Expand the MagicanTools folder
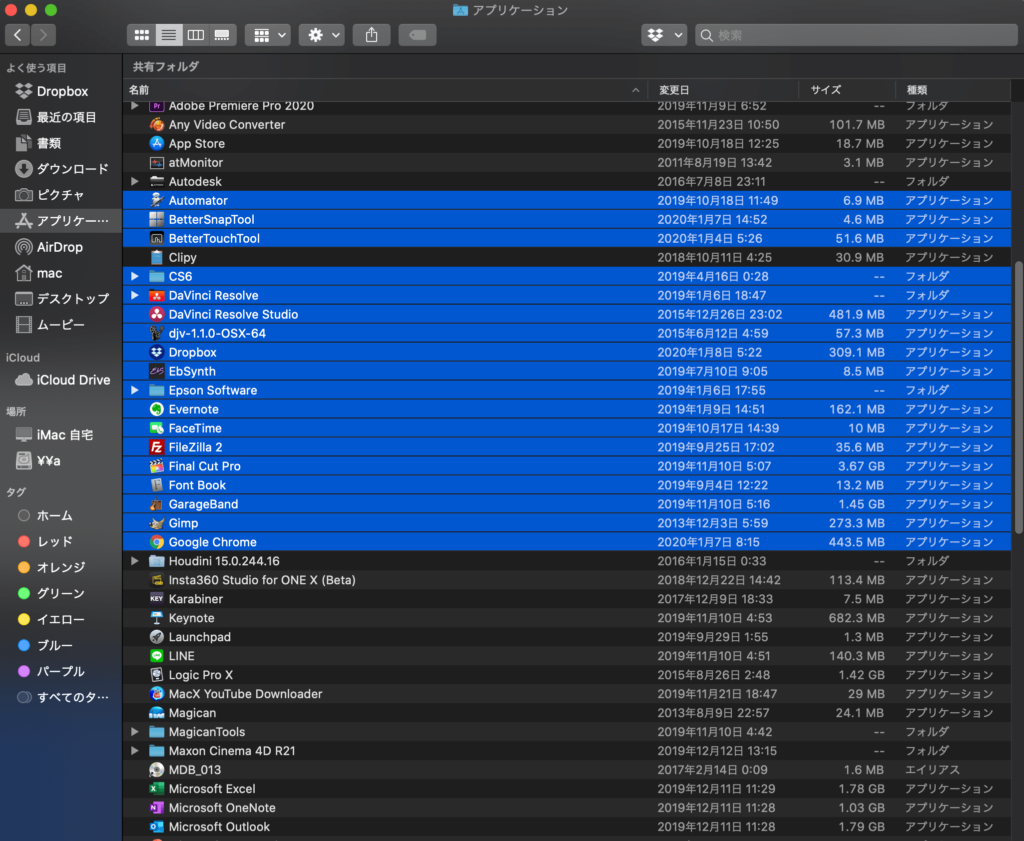Image resolution: width=1024 pixels, height=841 pixels. (135, 732)
